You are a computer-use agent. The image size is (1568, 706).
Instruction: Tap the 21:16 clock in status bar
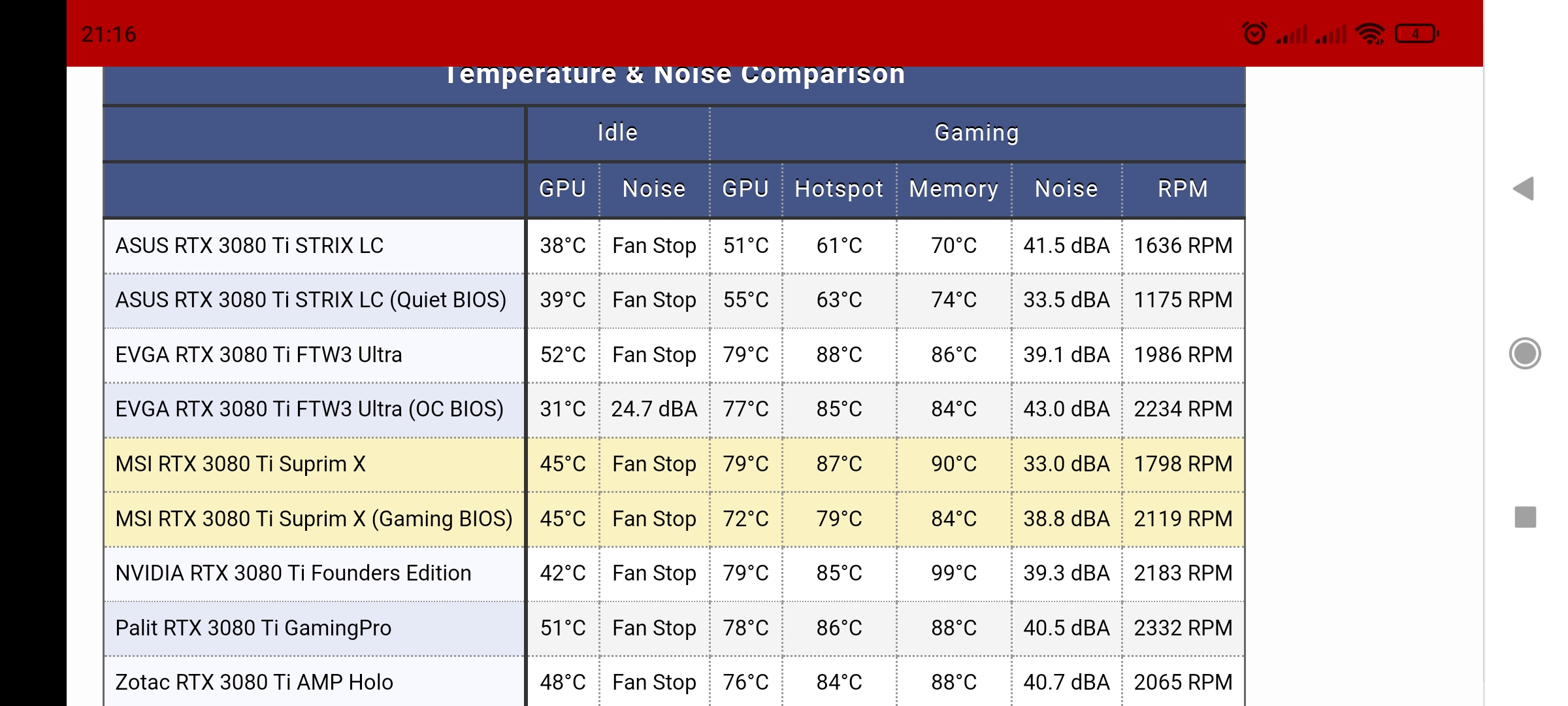(109, 34)
